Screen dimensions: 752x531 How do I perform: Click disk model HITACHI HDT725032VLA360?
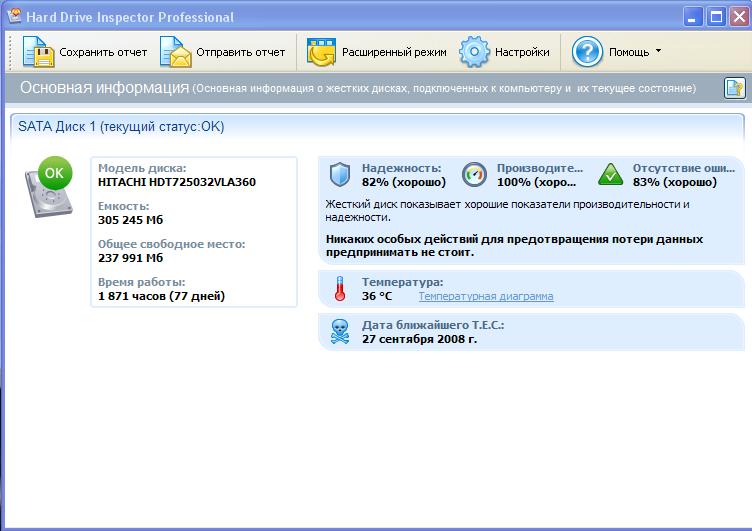(177, 182)
